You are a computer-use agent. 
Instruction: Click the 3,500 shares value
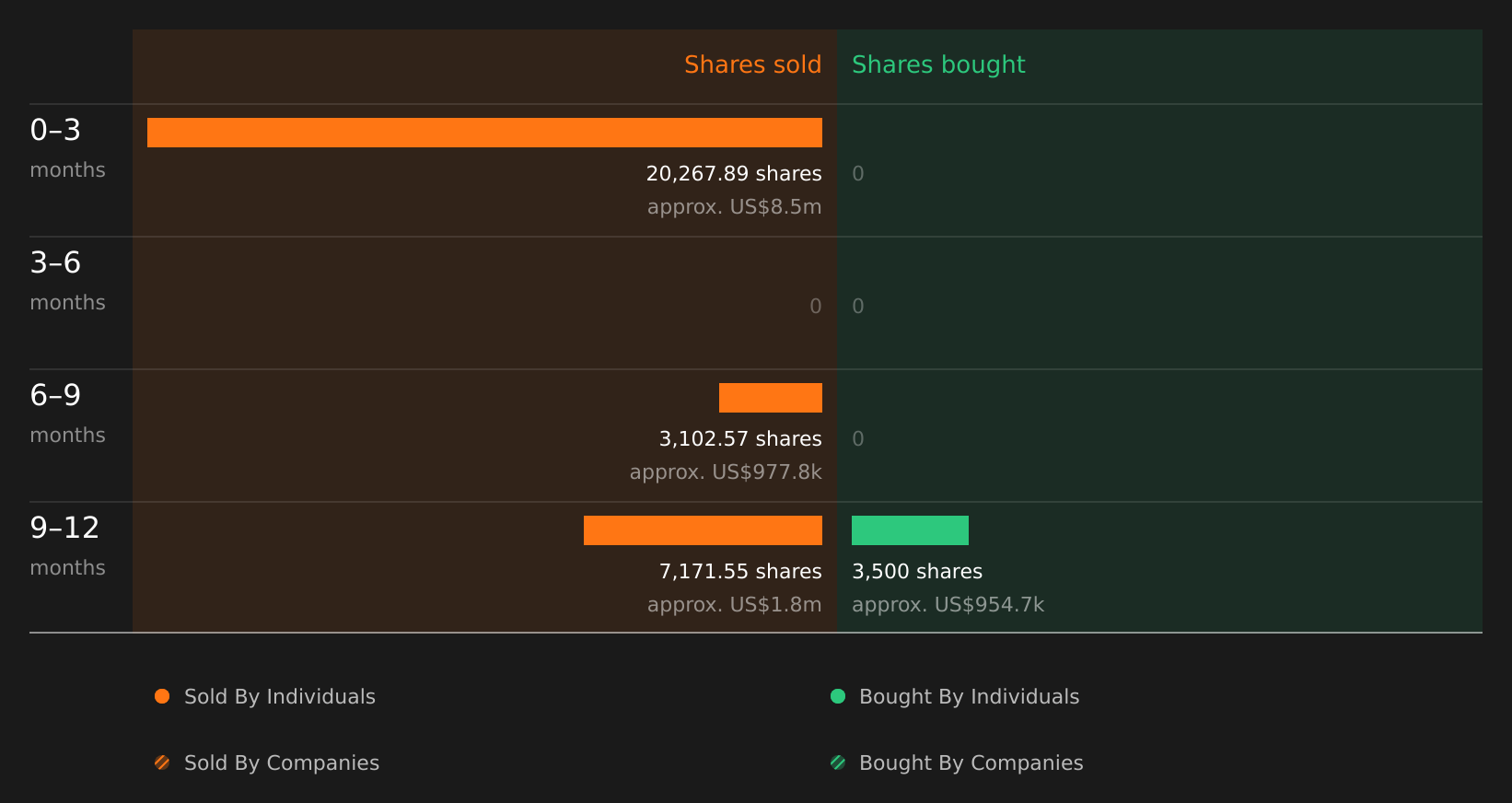(x=917, y=572)
